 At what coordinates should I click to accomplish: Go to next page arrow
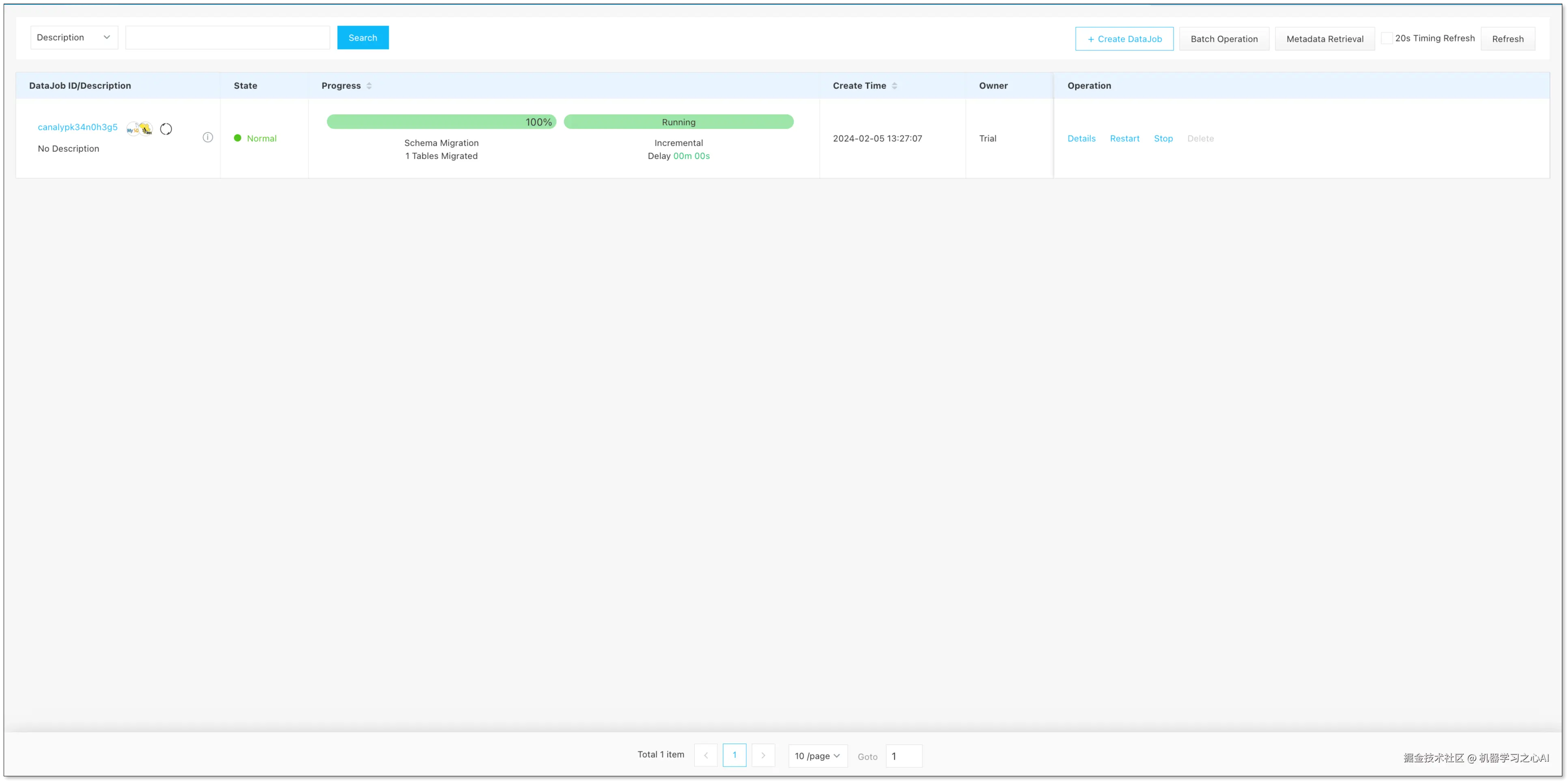[763, 755]
